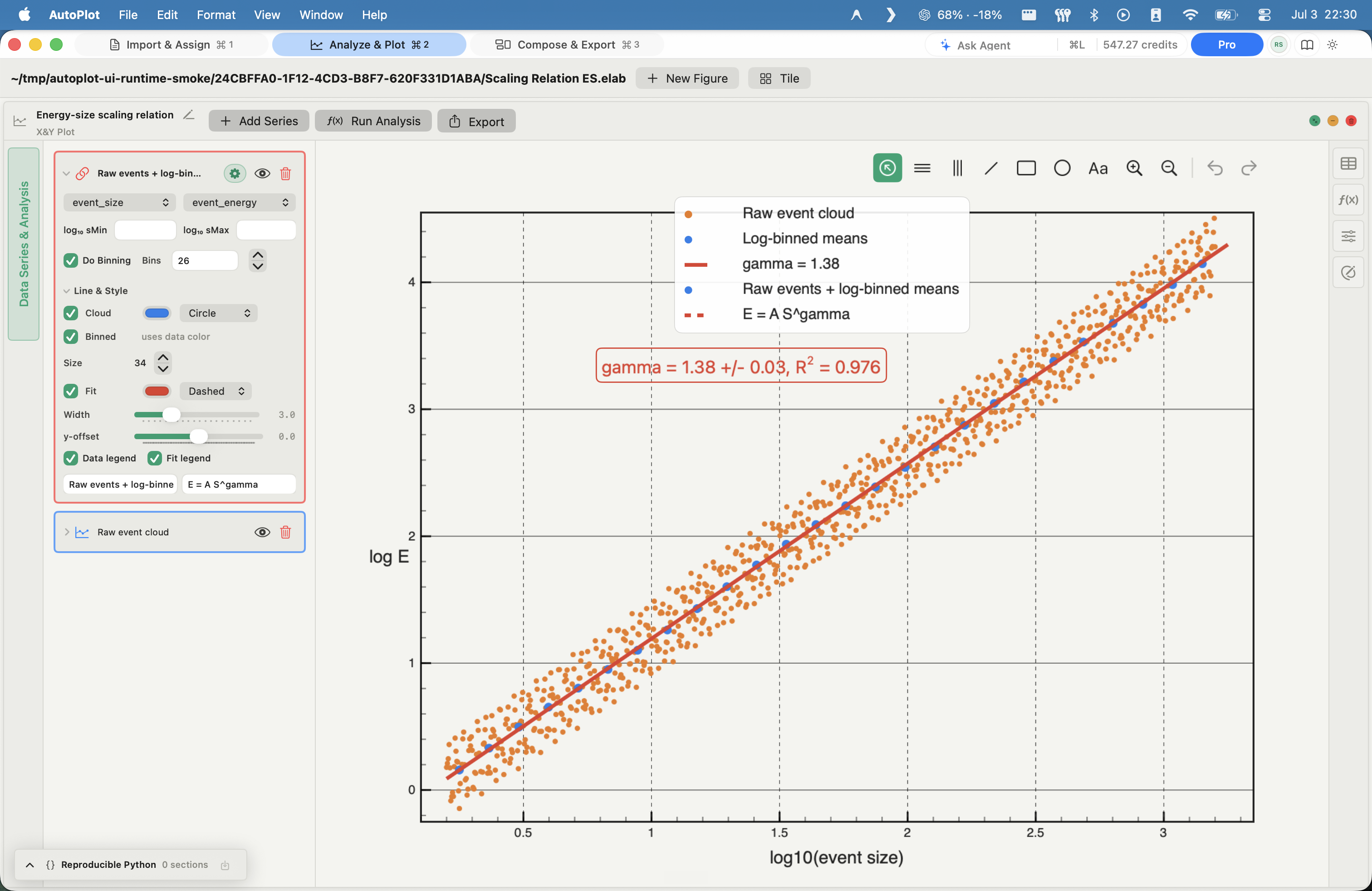Open the Bluetooth status menu
1372x891 pixels.
pyautogui.click(x=1093, y=15)
